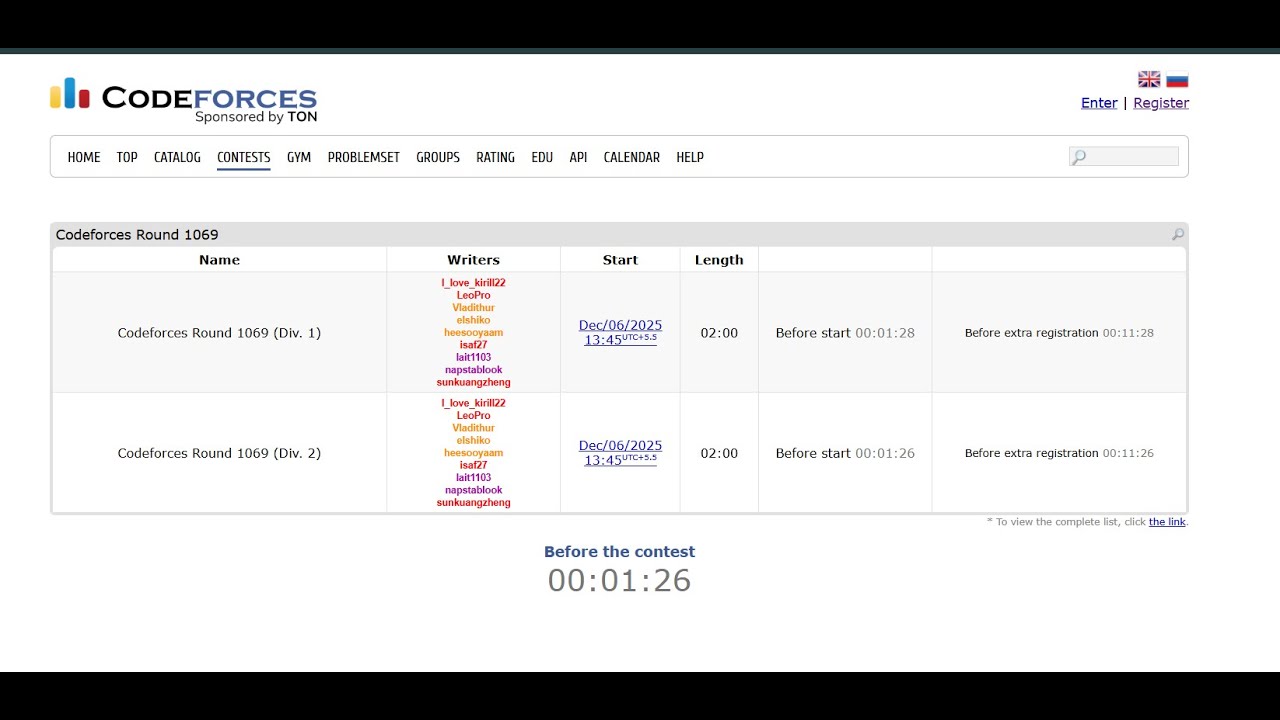Open writer napstablook profile in Div. 1 row
The image size is (1280, 720).
coord(473,370)
